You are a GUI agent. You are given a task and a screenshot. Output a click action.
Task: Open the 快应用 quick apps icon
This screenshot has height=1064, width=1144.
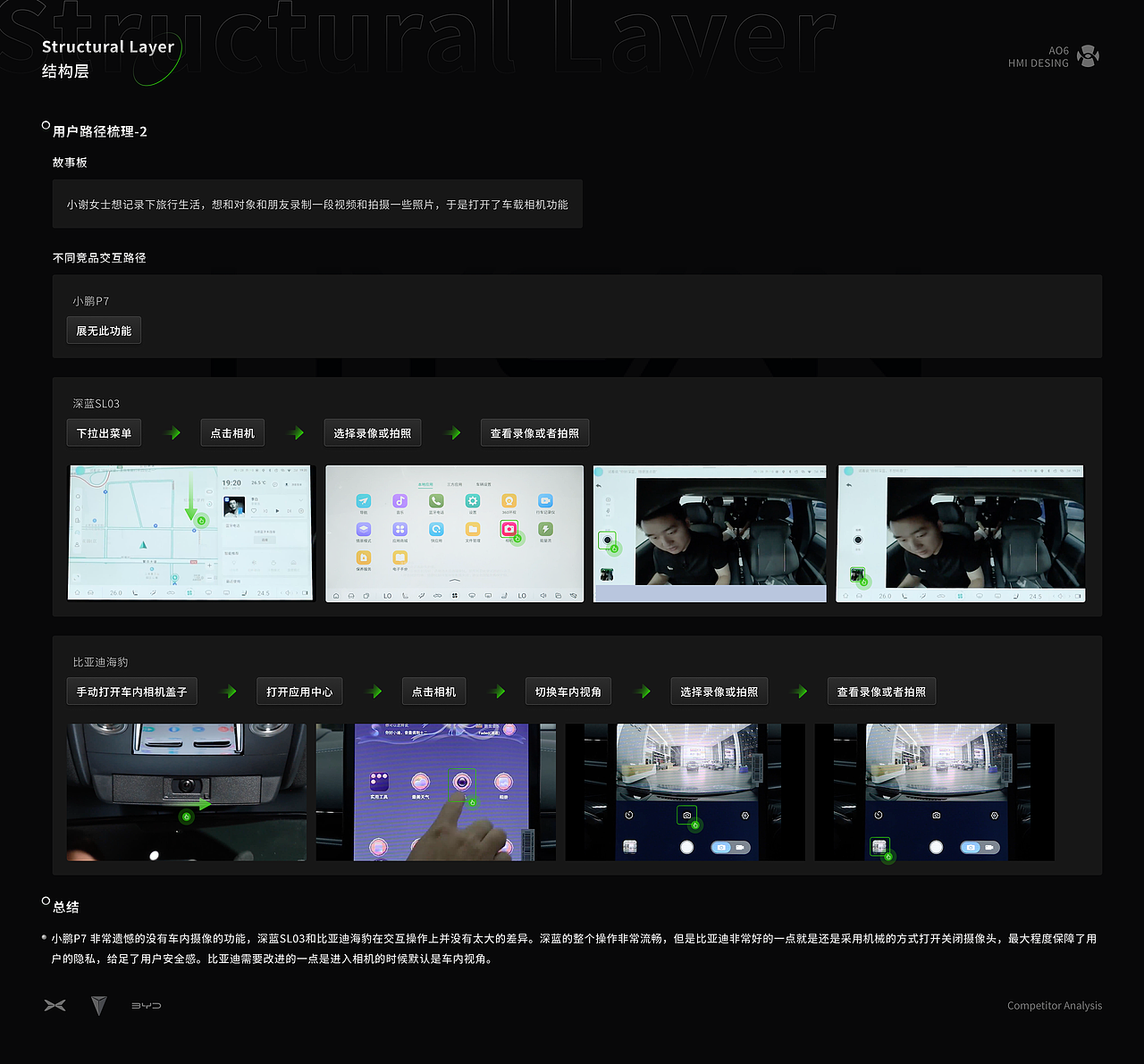(436, 529)
